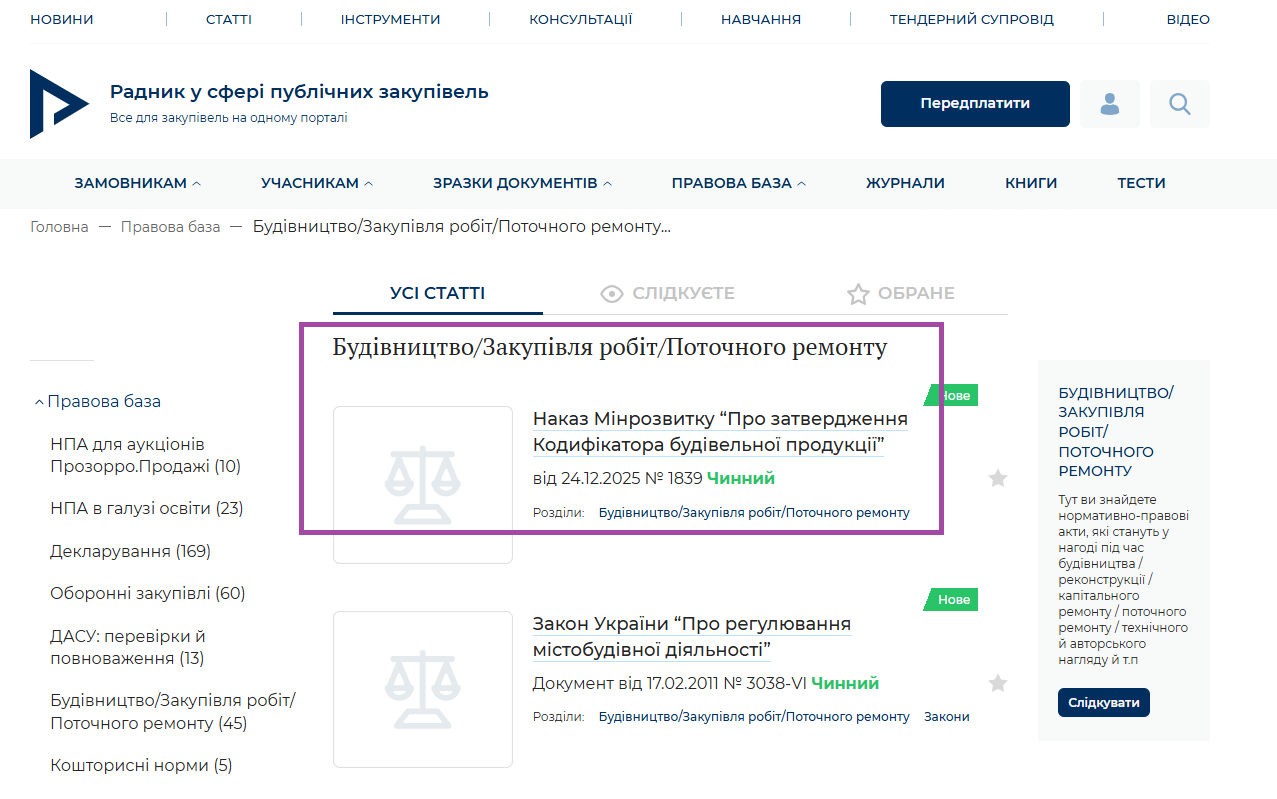1277x799 pixels.
Task: Star the Закон України document as favorite
Action: 997,684
